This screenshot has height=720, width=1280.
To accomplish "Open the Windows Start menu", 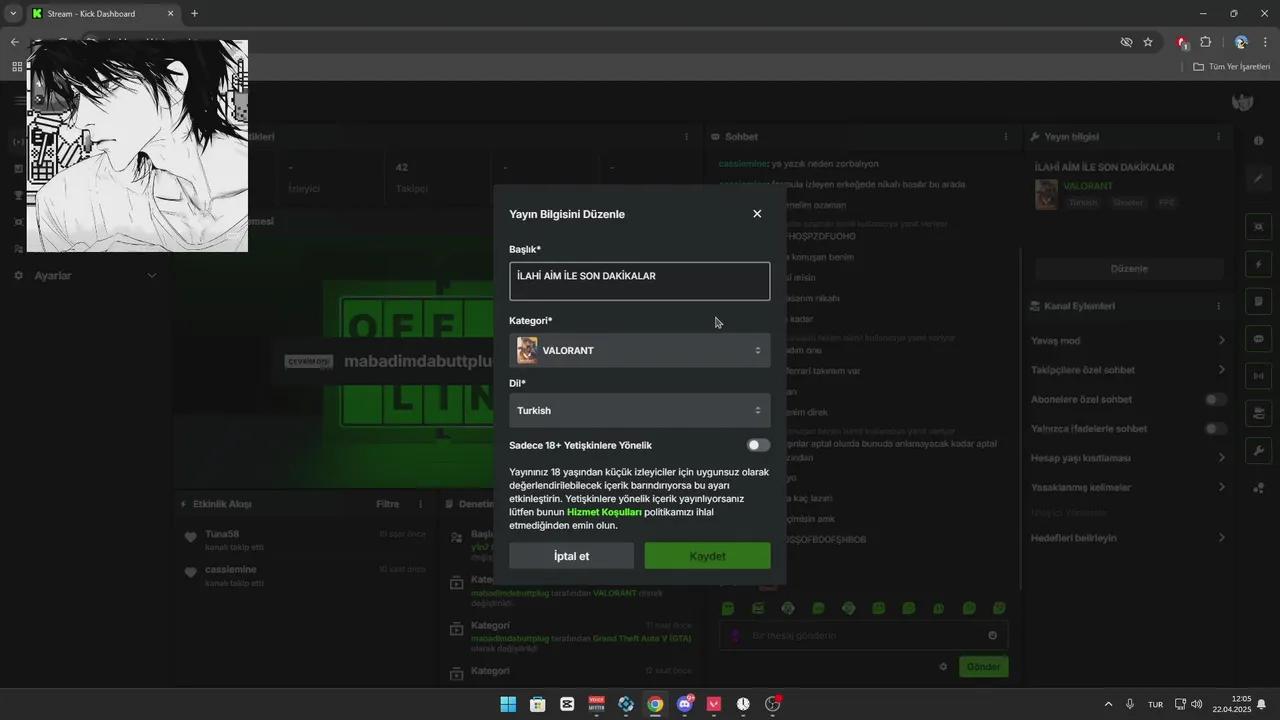I will coord(508,704).
